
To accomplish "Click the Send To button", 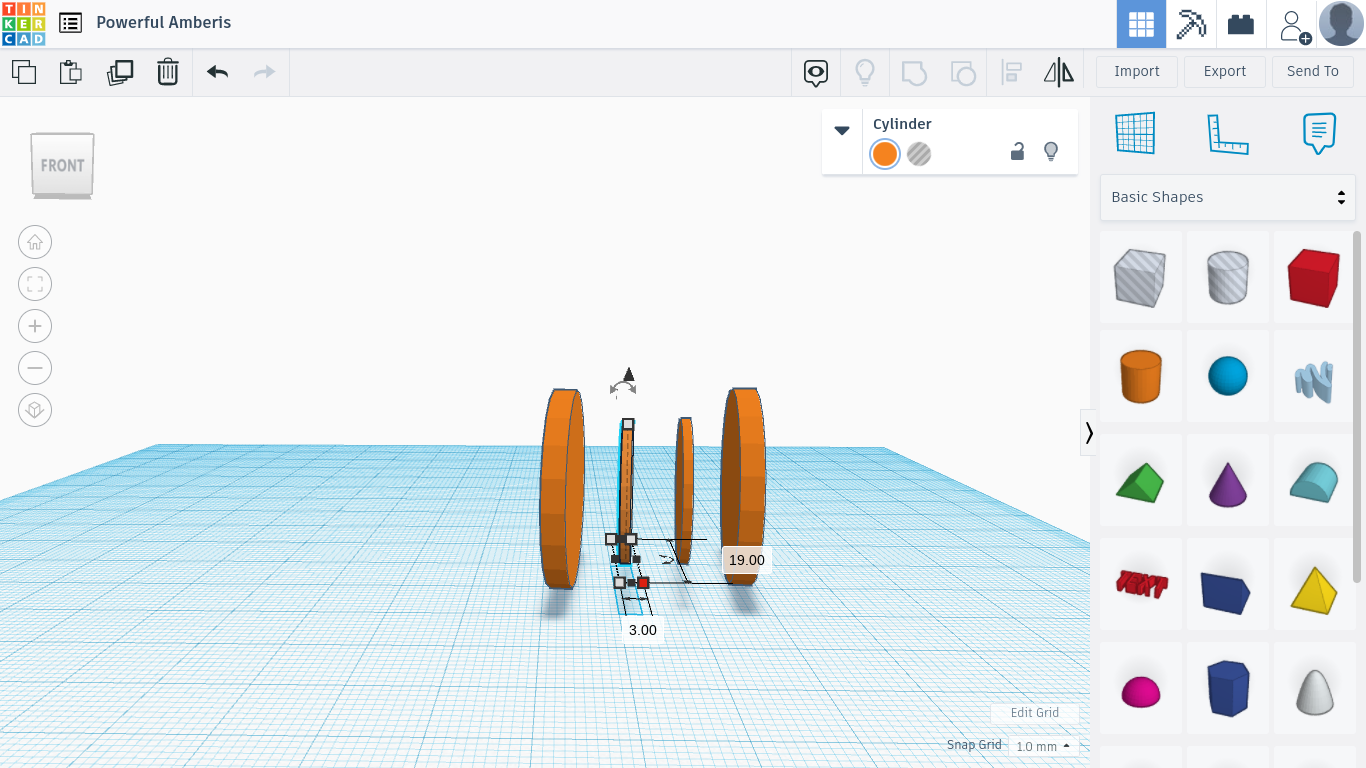I will 1313,72.
